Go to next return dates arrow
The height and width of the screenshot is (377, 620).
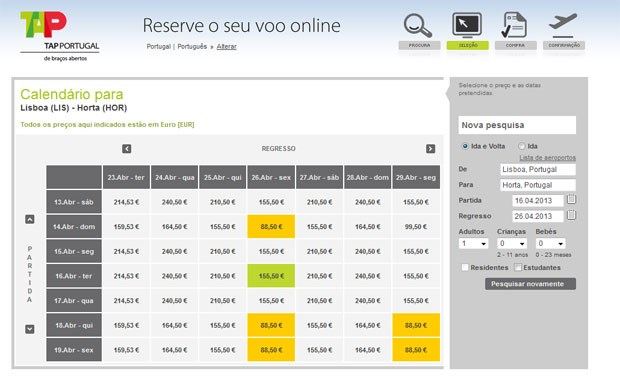pyautogui.click(x=431, y=149)
